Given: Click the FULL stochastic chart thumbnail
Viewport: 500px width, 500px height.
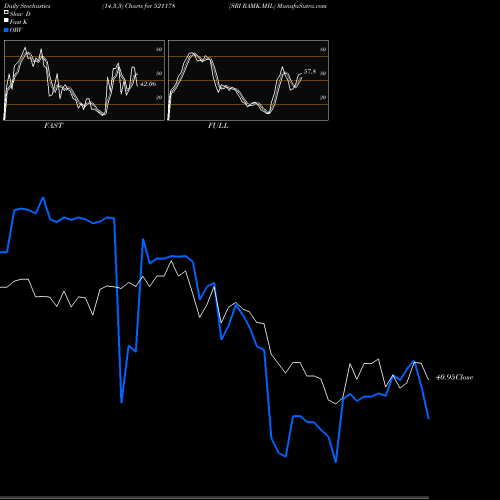Looking at the screenshot, I should (x=248, y=80).
